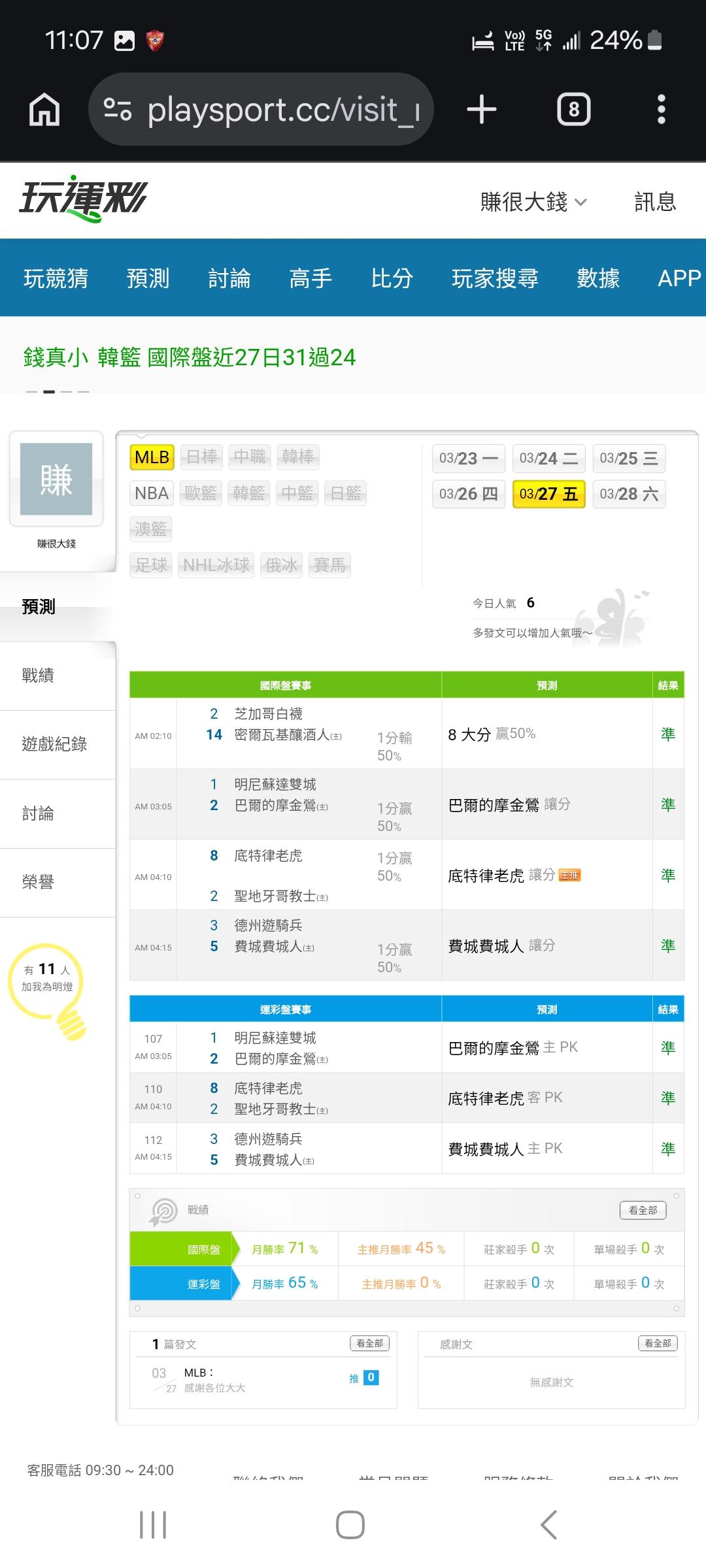
Task: Open the 錢真小 韓籃 promo link
Action: [x=190, y=357]
